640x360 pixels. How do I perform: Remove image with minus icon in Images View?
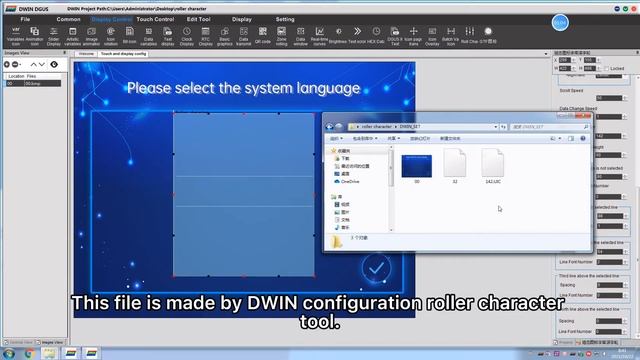pos(16,64)
